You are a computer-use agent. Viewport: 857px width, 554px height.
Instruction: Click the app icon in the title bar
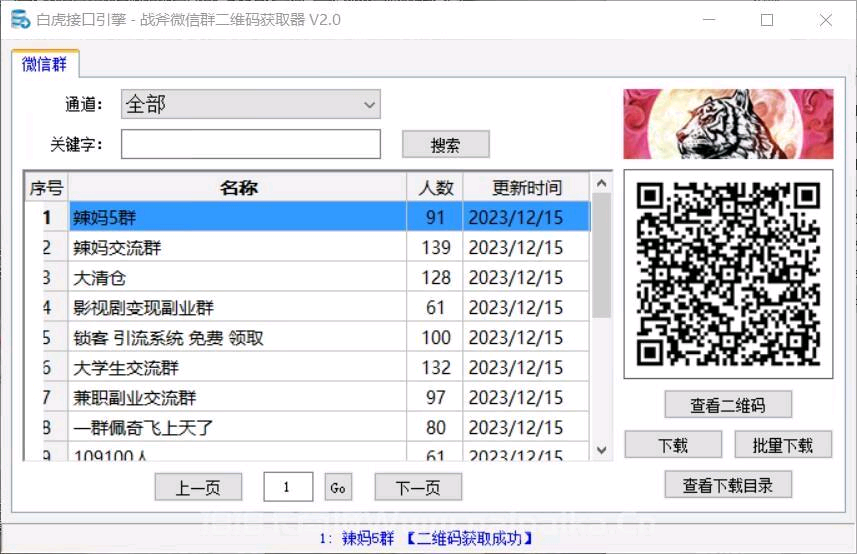pos(19,19)
